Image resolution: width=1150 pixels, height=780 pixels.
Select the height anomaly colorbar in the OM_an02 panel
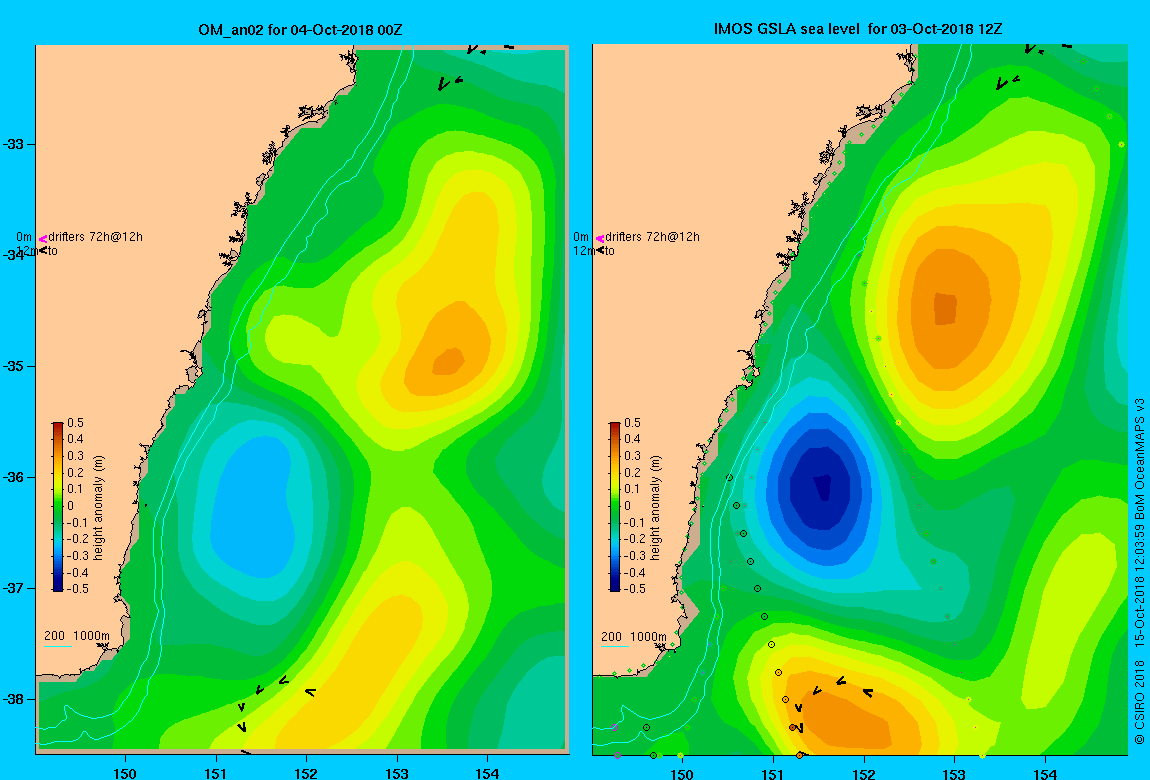[58, 507]
